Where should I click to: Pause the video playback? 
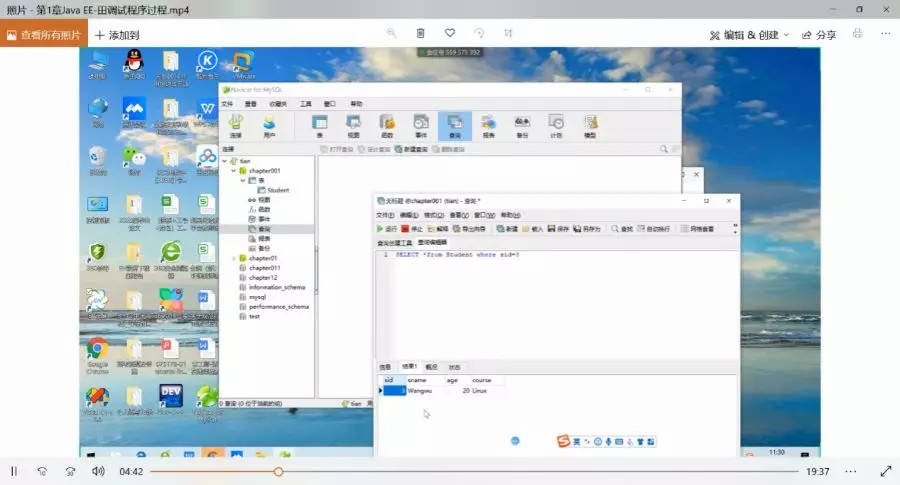[14, 471]
